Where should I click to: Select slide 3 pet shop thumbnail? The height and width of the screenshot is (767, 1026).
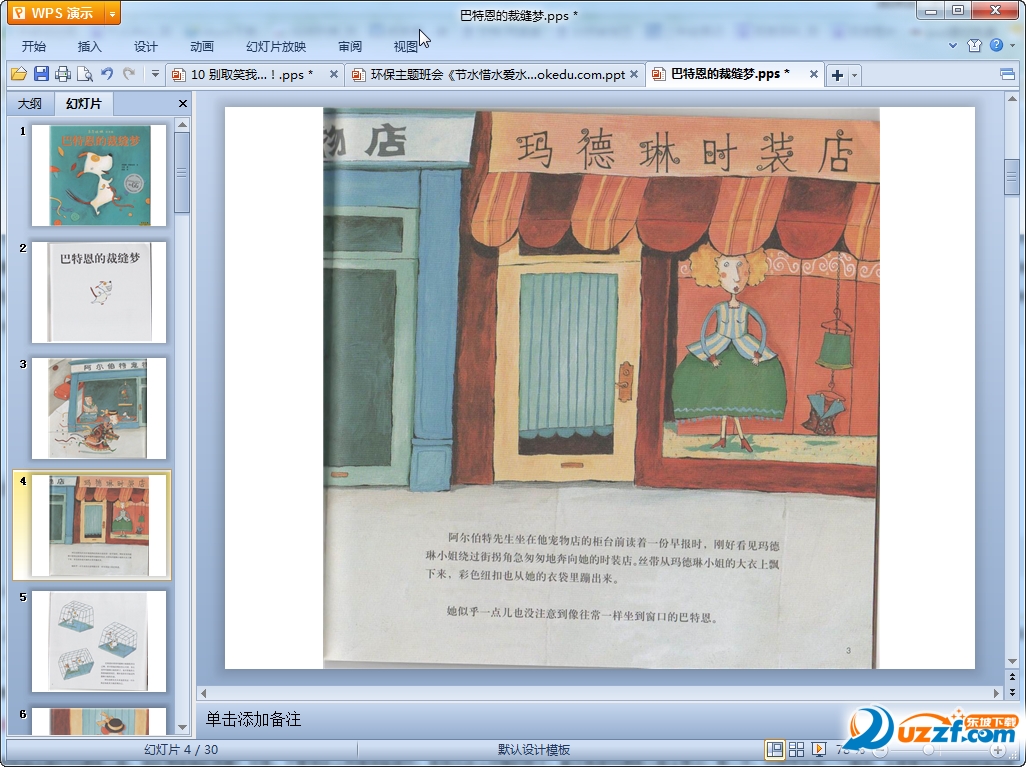99,408
